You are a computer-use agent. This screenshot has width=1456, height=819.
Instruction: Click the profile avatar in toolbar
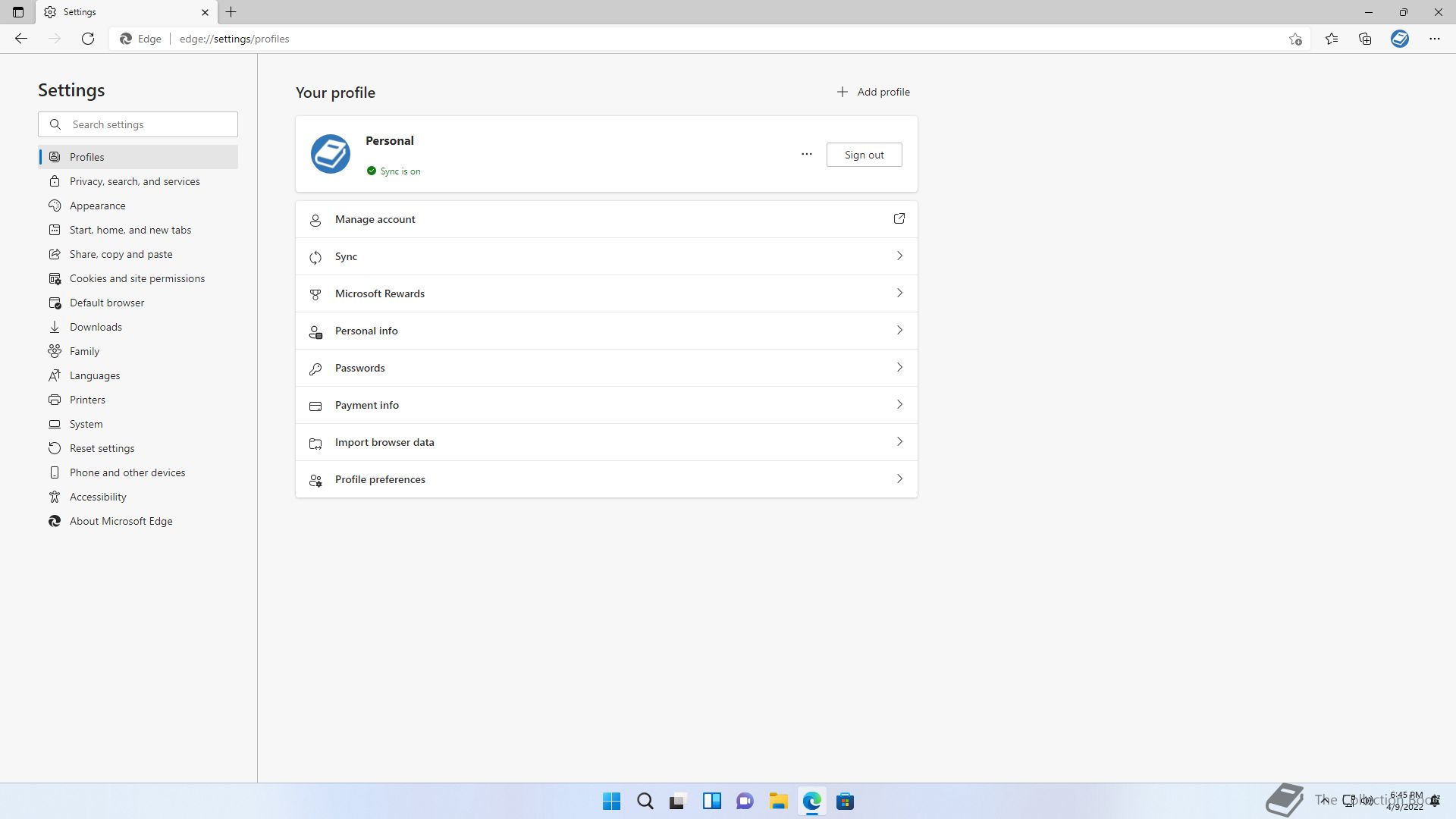(x=1400, y=39)
